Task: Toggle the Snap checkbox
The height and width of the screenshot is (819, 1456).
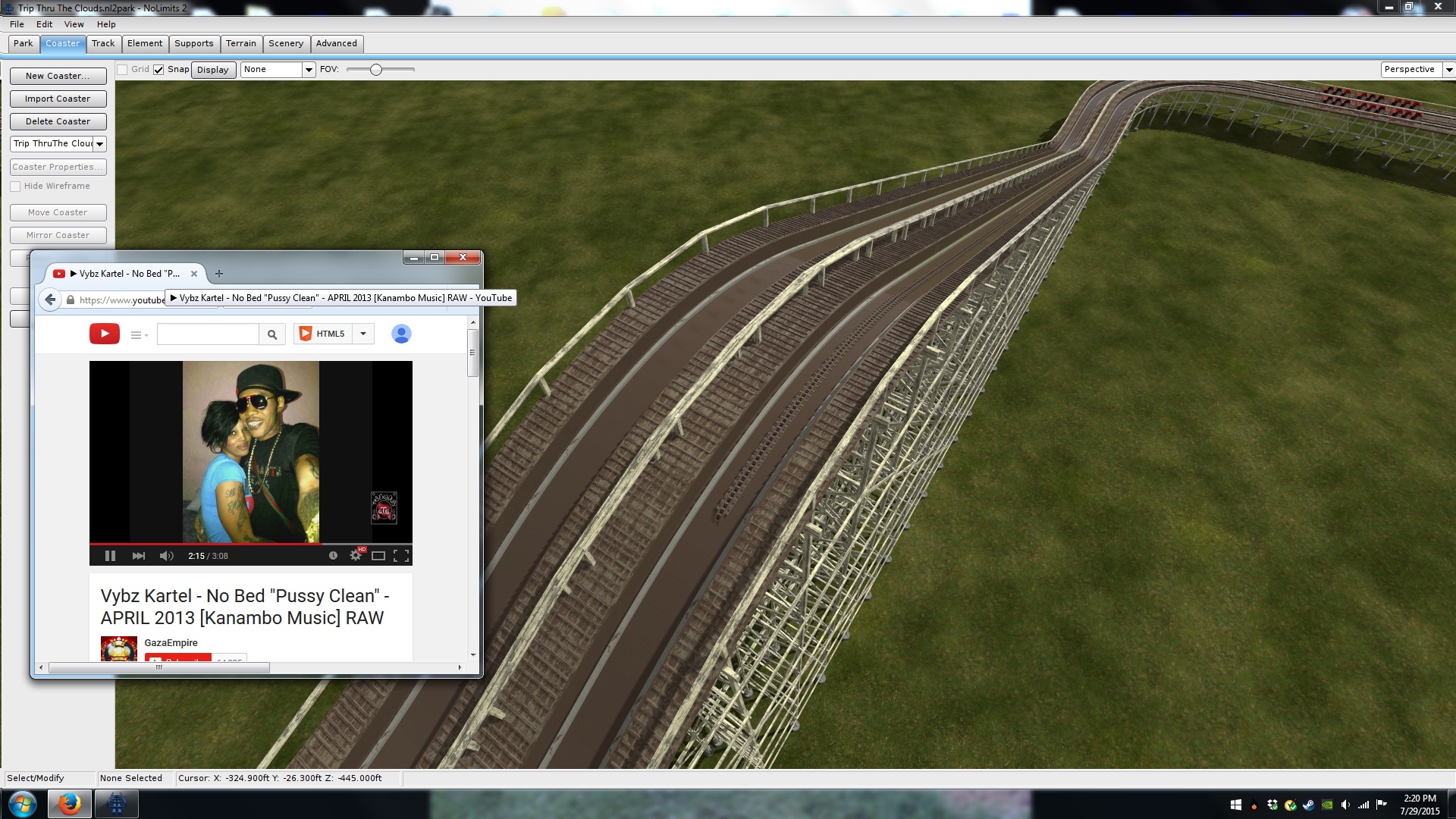Action: point(158,70)
